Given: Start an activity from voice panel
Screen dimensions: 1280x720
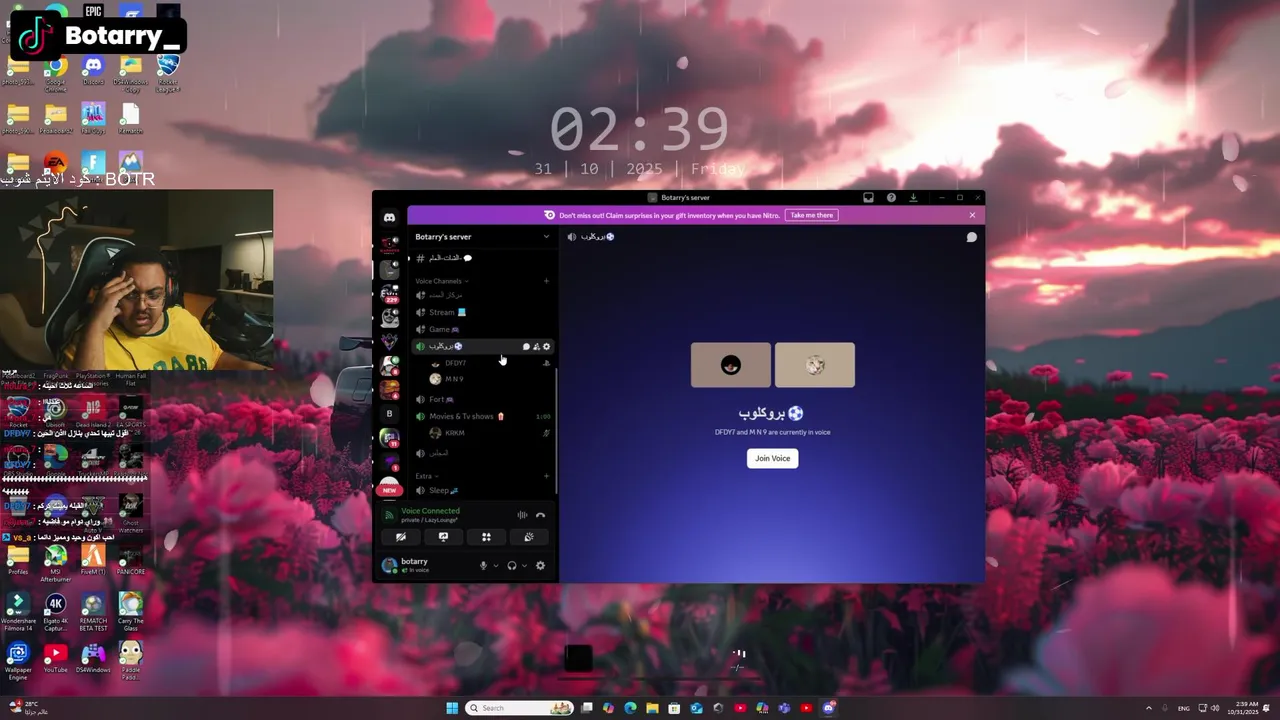Looking at the screenshot, I should click(486, 537).
